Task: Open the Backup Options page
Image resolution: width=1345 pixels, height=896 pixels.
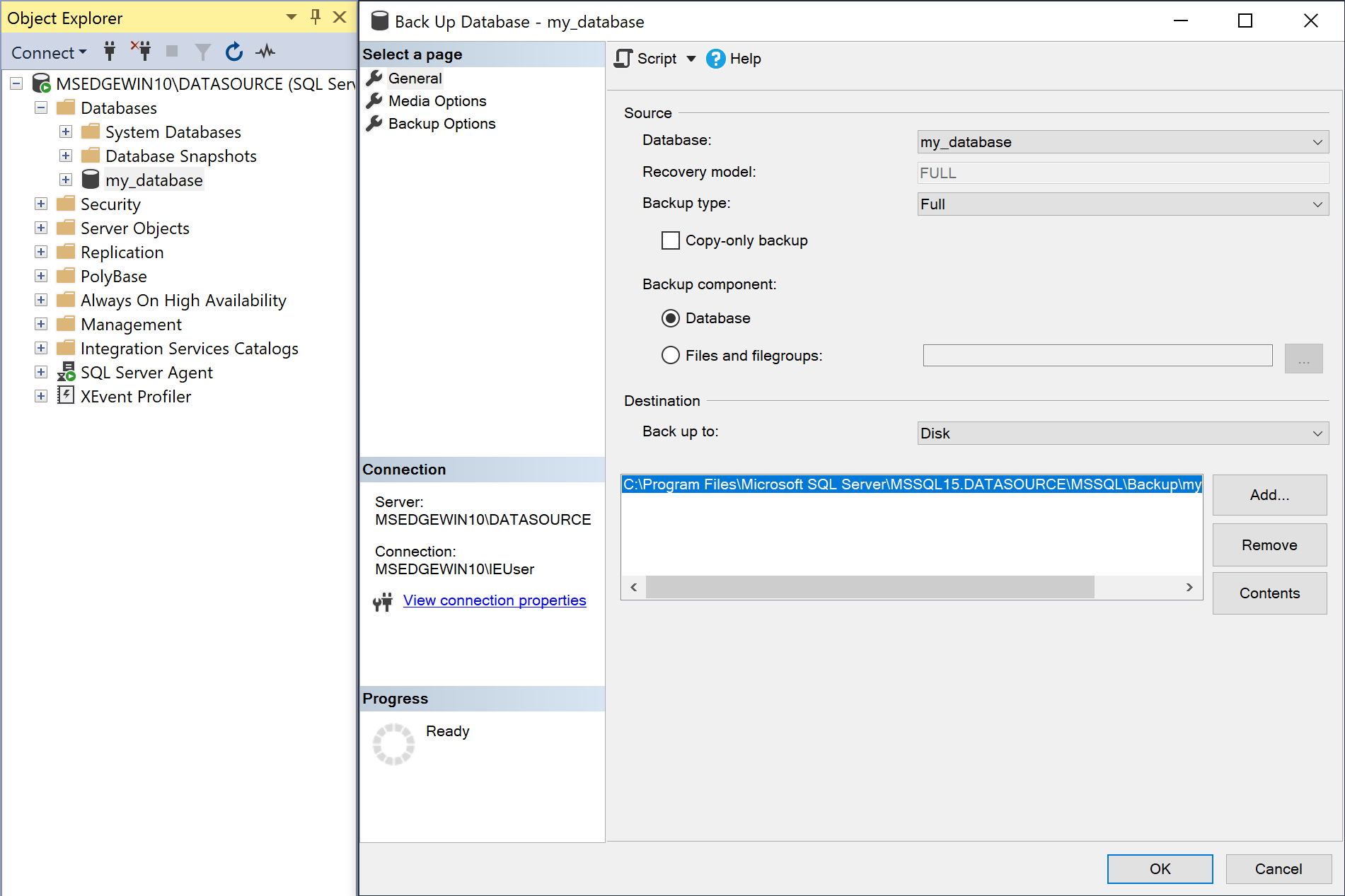Action: pyautogui.click(x=441, y=123)
